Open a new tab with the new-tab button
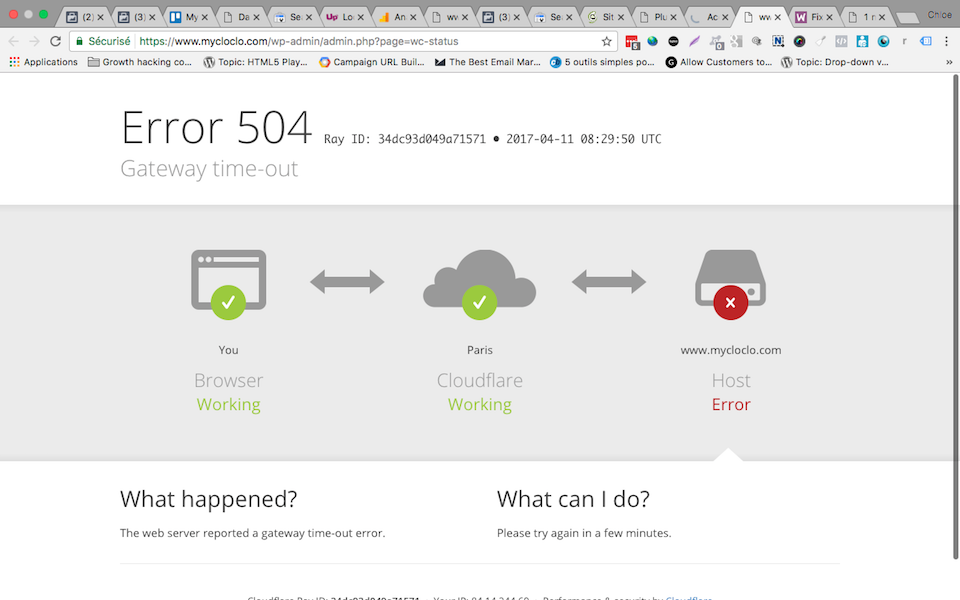The width and height of the screenshot is (960, 600). pos(907,18)
